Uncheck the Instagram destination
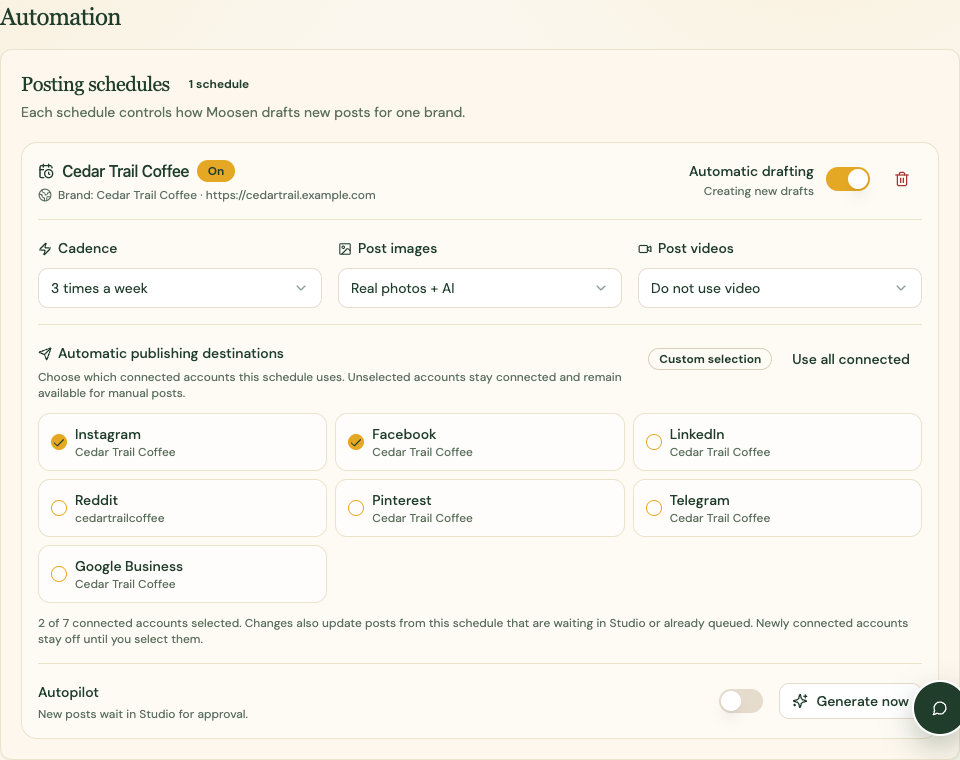Viewport: 960px width, 760px height. [182, 442]
